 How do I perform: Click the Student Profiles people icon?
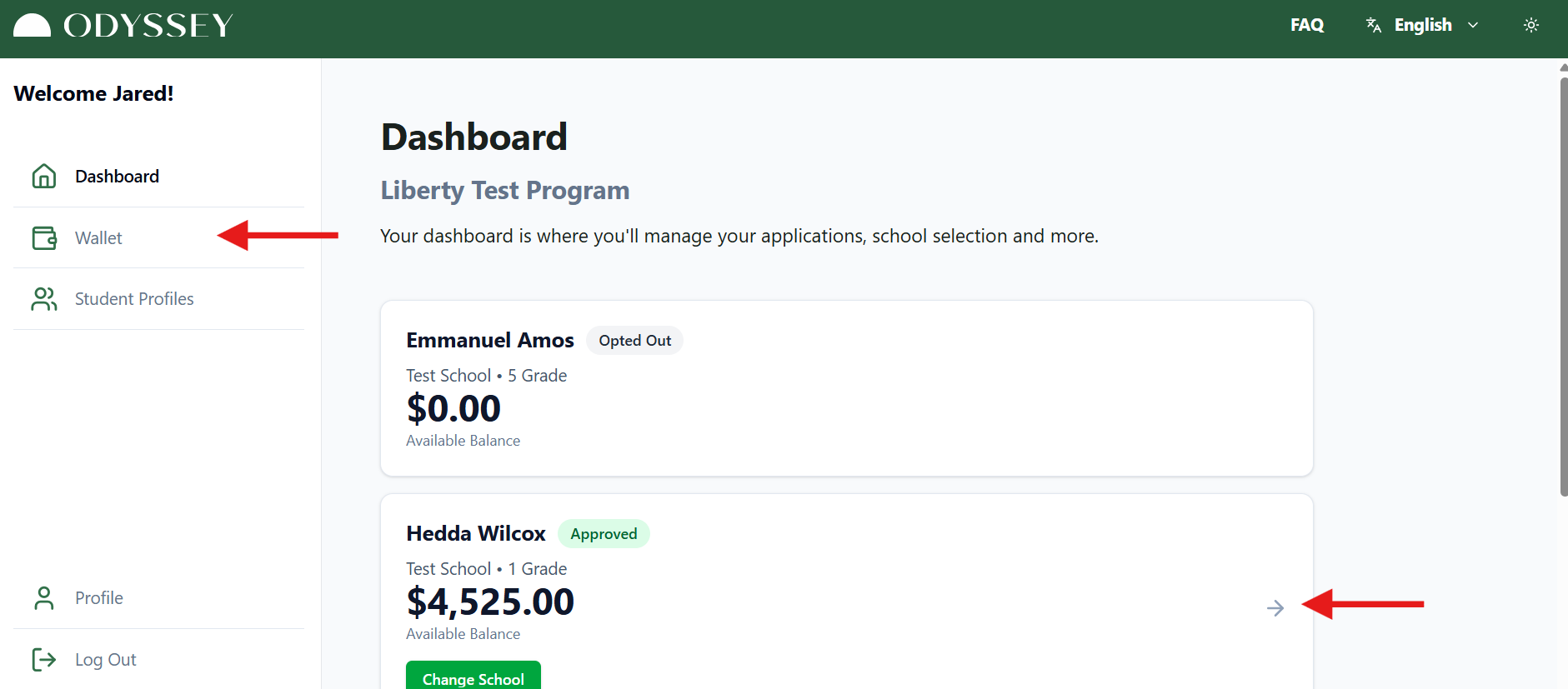(x=44, y=299)
